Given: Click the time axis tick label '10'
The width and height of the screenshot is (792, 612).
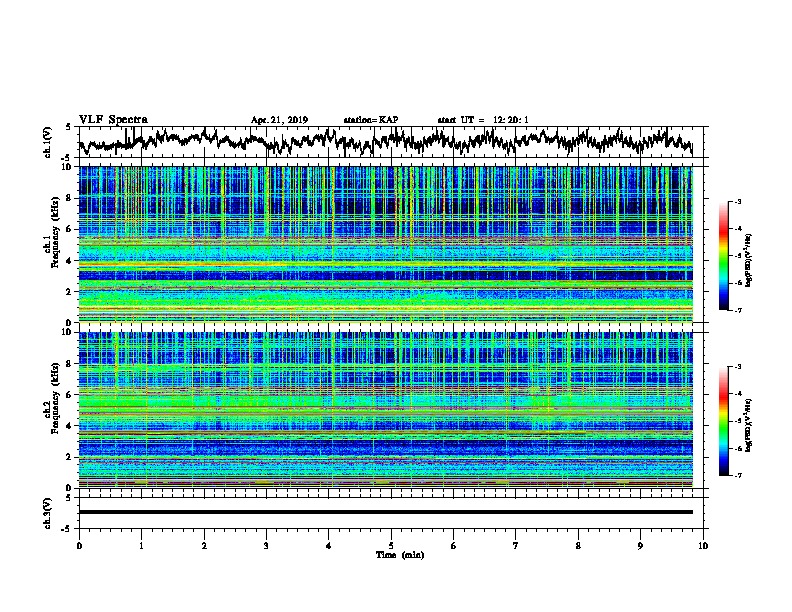Looking at the screenshot, I should [703, 546].
